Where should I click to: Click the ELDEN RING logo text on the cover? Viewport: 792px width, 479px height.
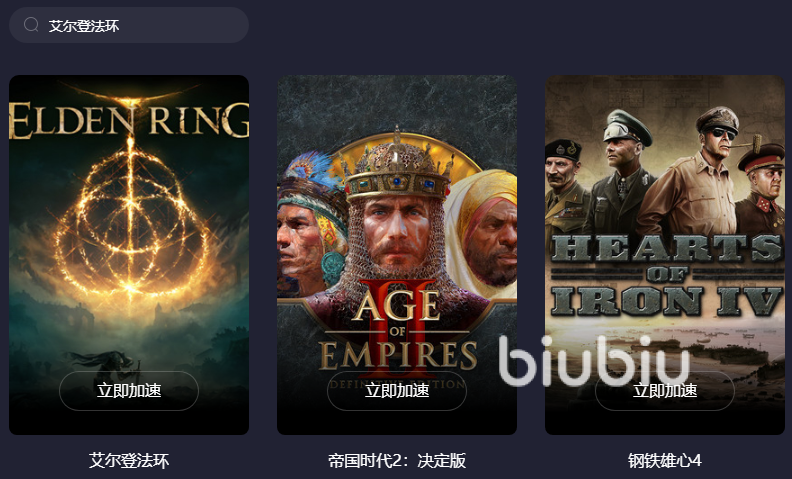click(129, 120)
